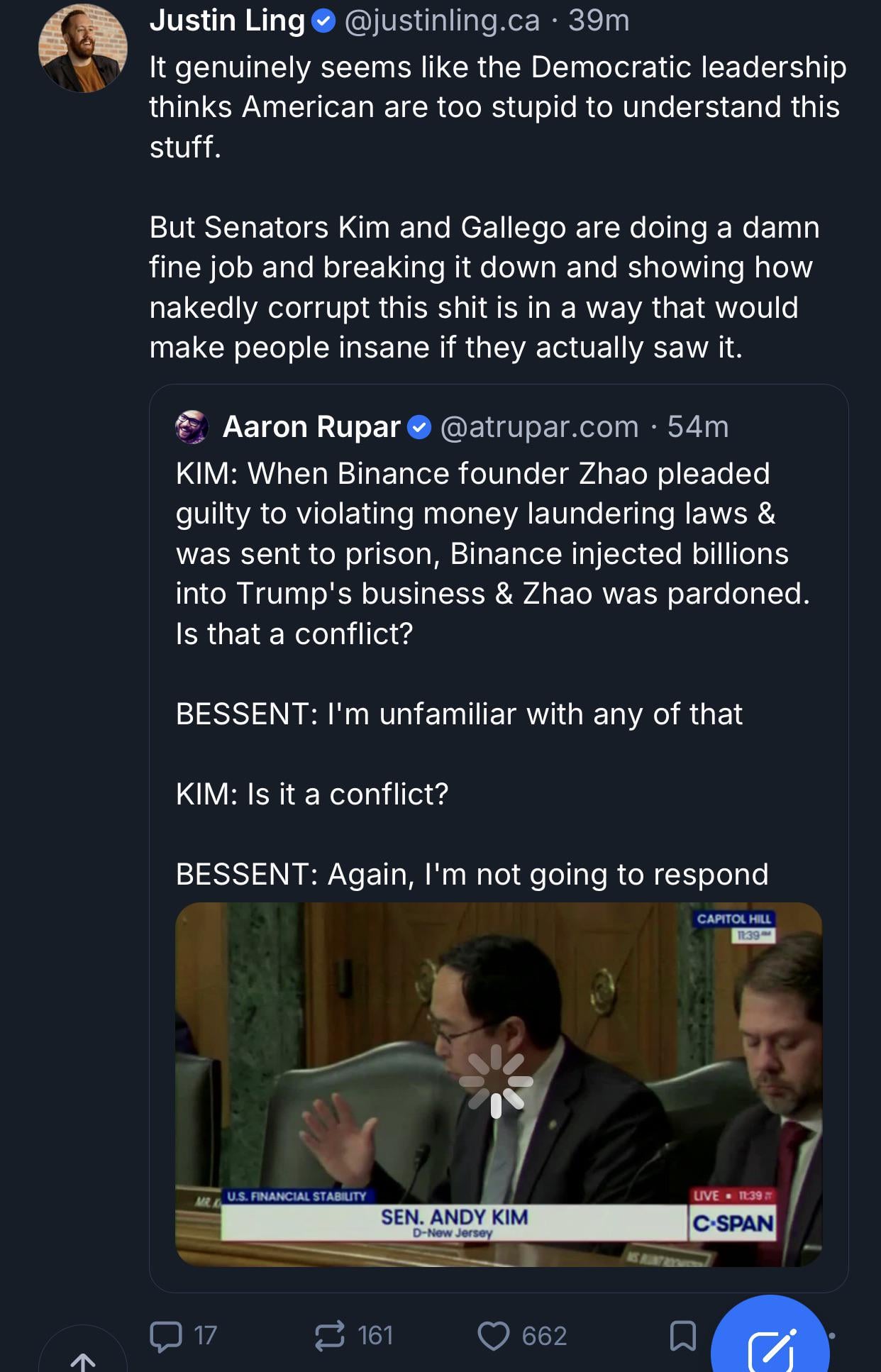Image resolution: width=881 pixels, height=1372 pixels.
Task: Open the post text about Democratic leadership
Action: tap(497, 106)
